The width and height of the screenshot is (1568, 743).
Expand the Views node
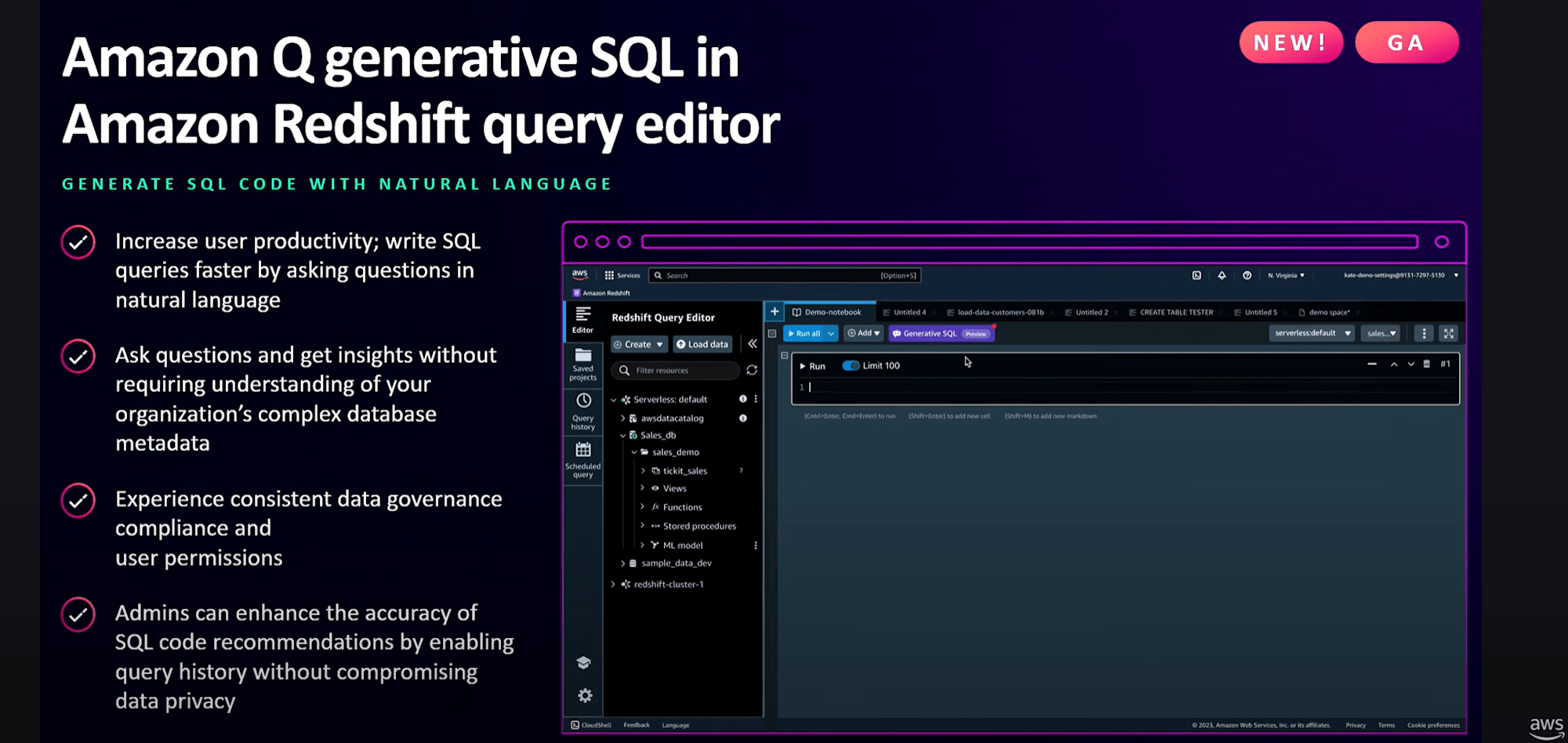(x=643, y=488)
